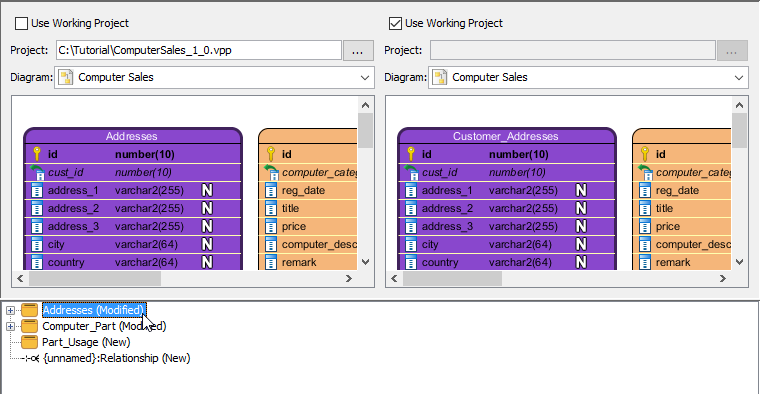Click foreign key icon for cust_id in Customer_Addresses

(x=411, y=172)
